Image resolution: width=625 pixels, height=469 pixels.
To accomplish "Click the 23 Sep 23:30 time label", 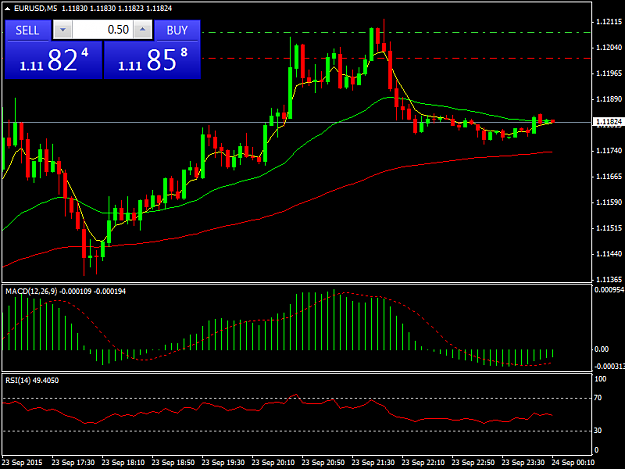I will (x=523, y=463).
